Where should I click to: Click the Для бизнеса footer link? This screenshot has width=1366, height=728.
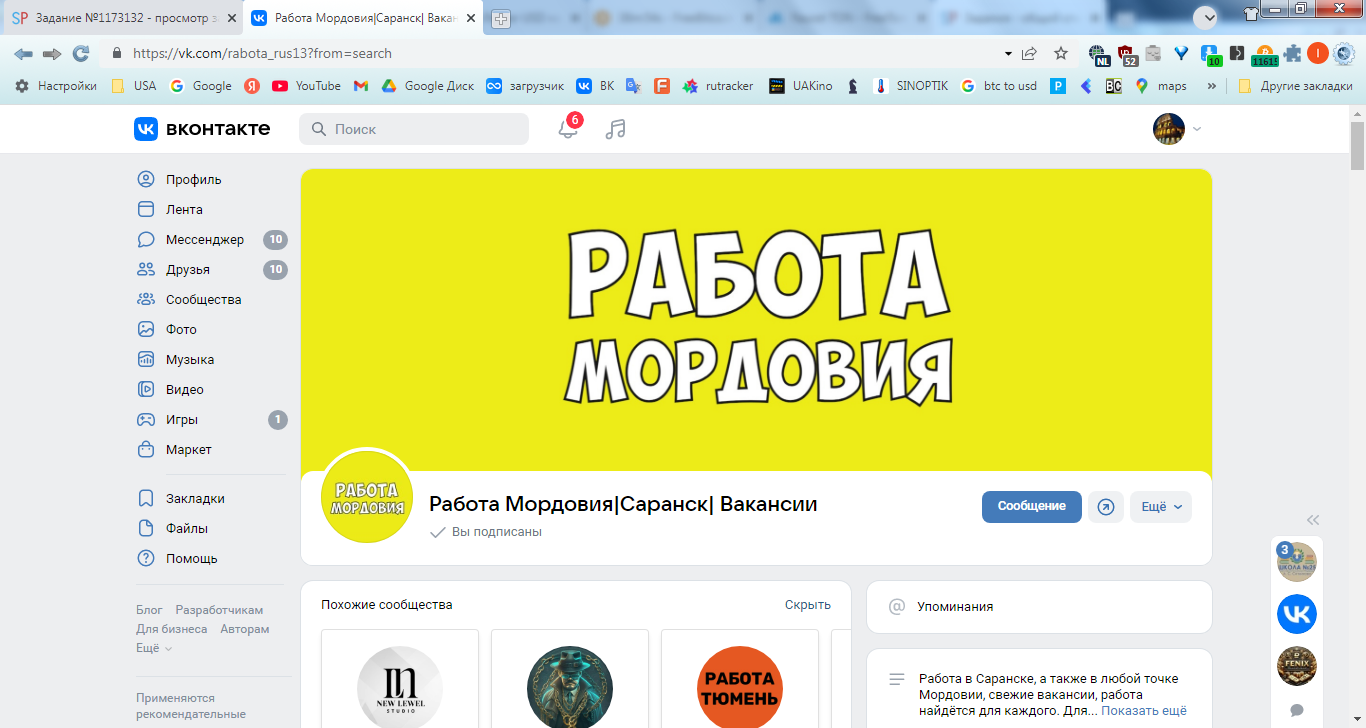click(172, 629)
